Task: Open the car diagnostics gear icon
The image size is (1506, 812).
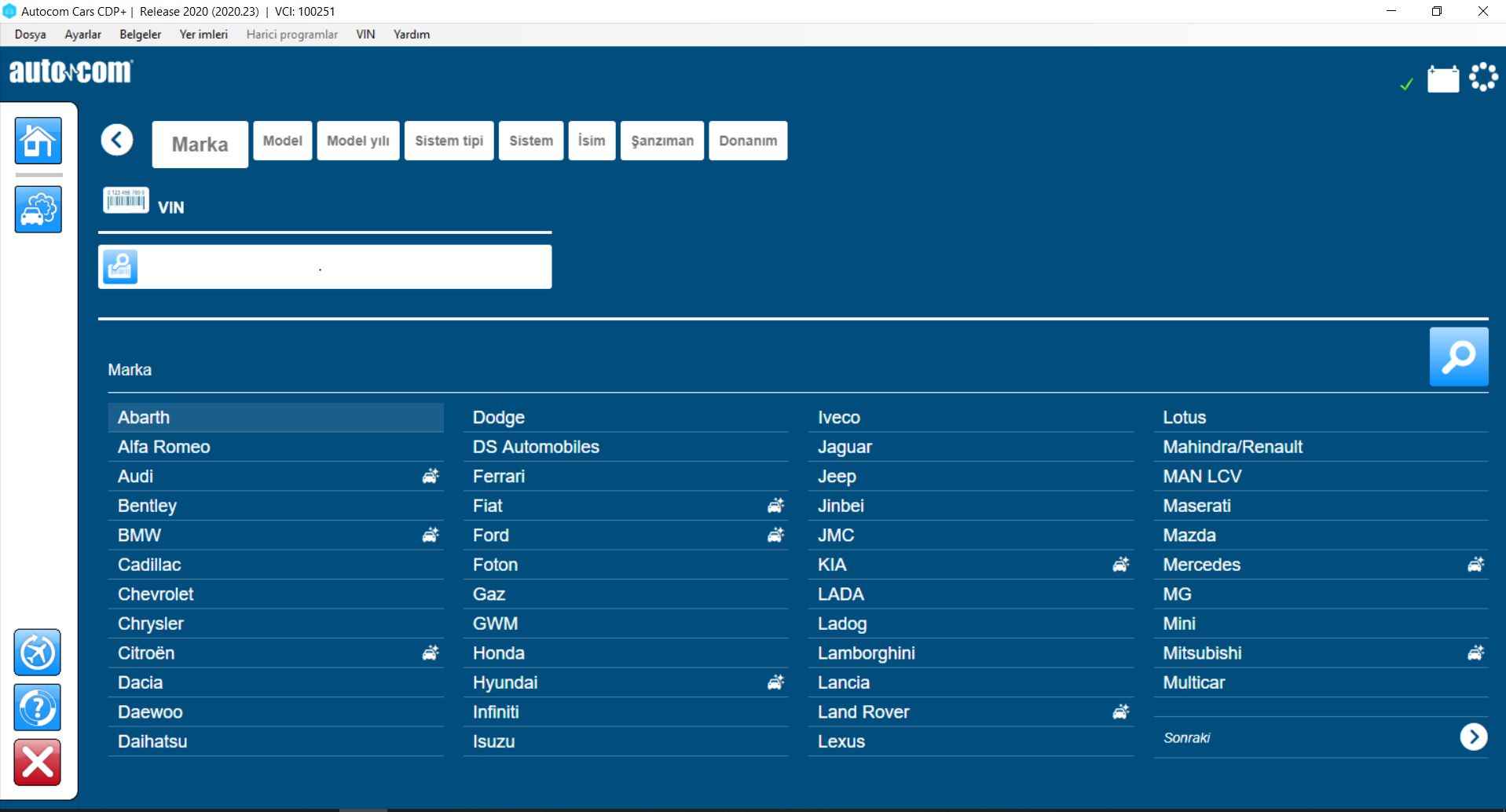Action: 38,210
